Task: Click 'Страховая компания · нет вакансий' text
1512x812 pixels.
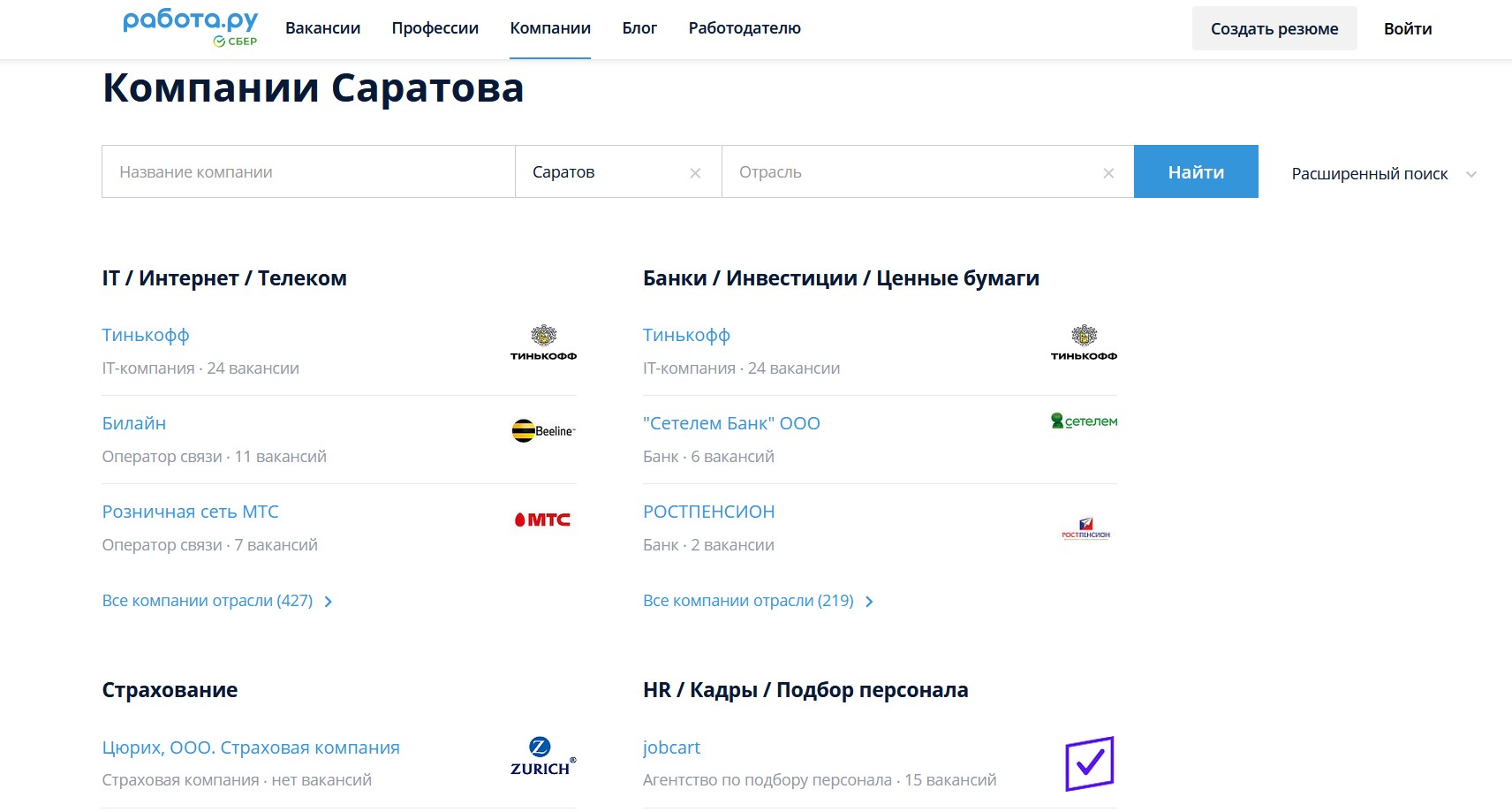Action: click(x=237, y=780)
